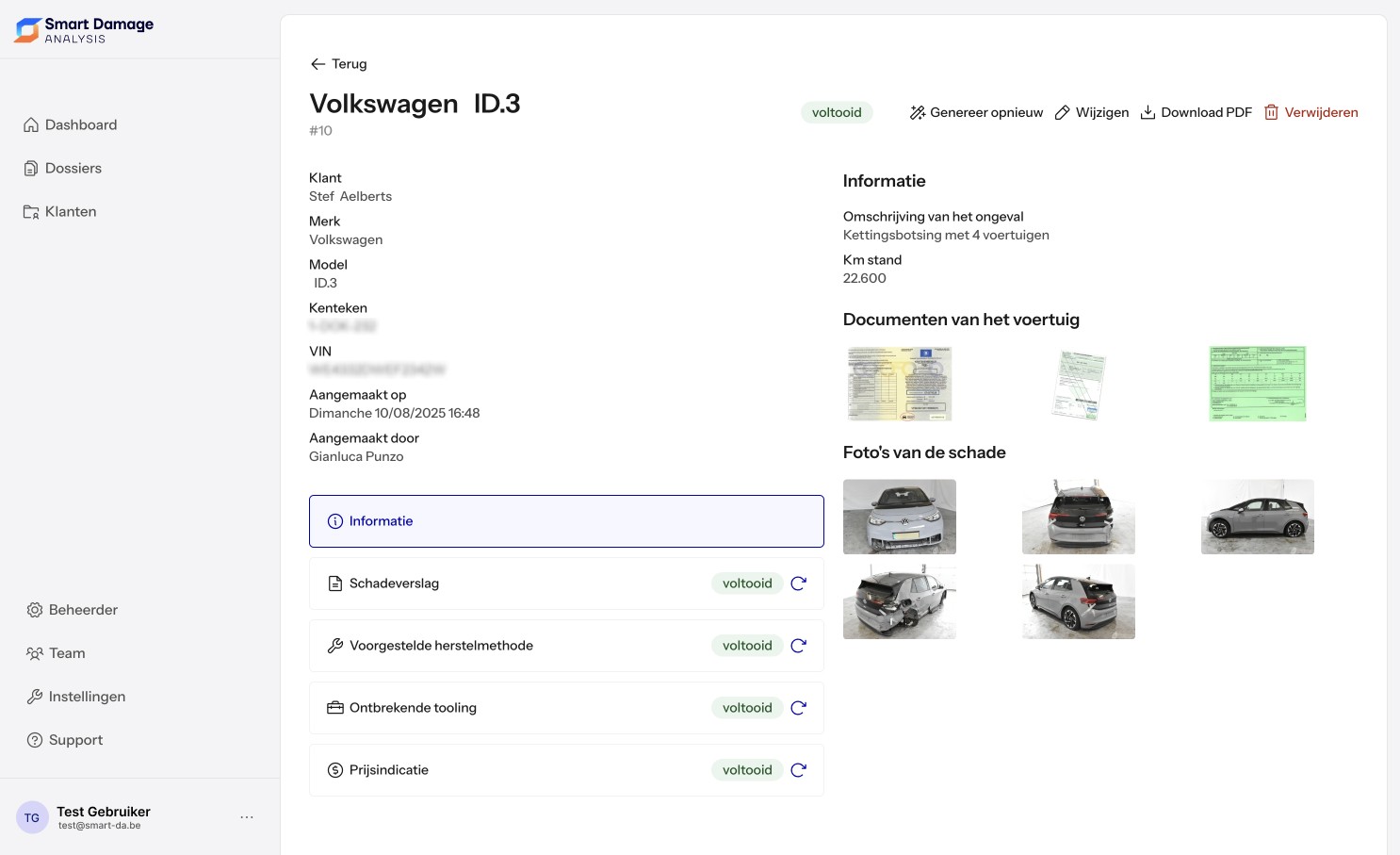The width and height of the screenshot is (1400, 855).
Task: Open Dossiers in the sidebar
Action: (x=62, y=168)
